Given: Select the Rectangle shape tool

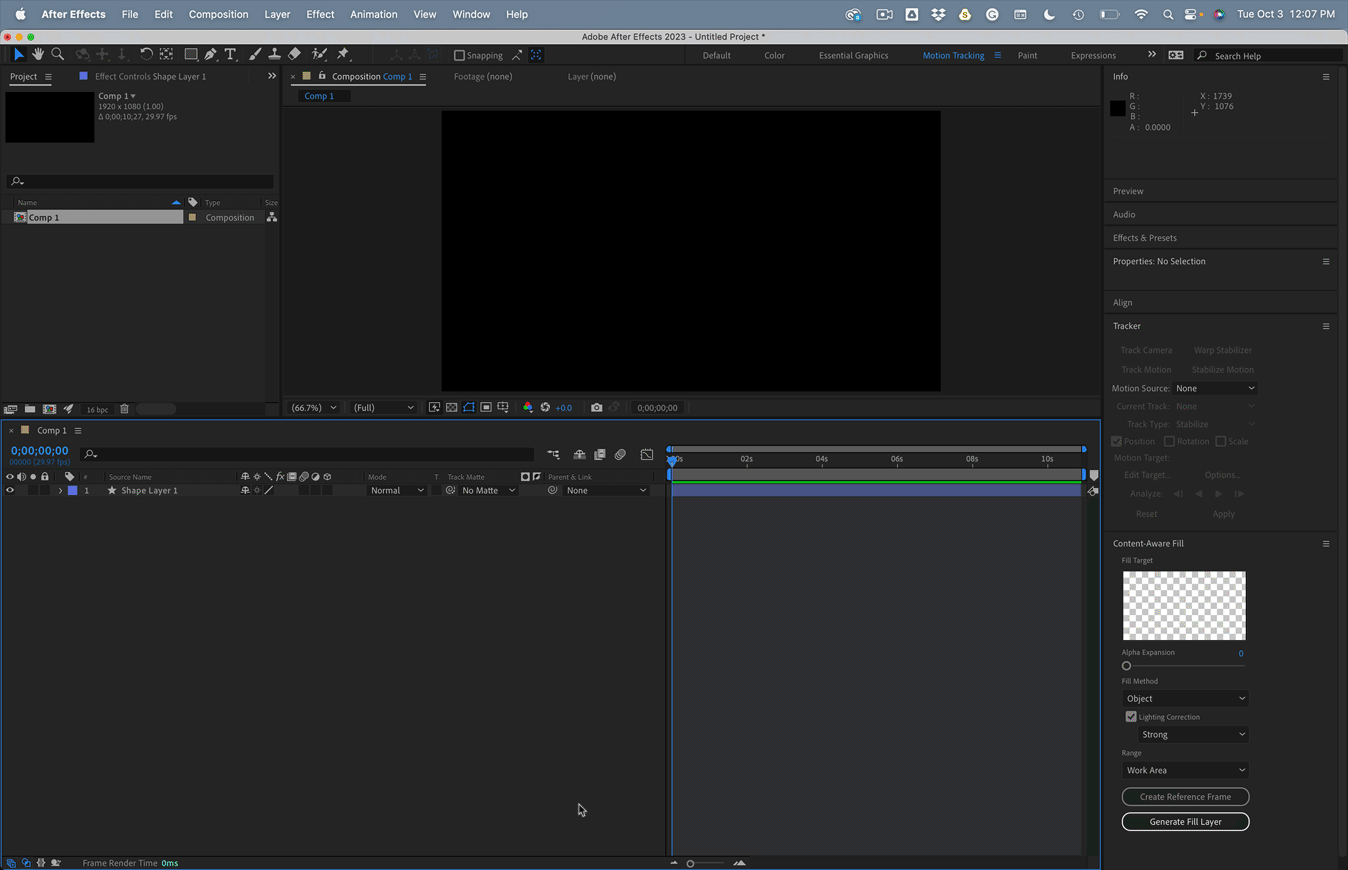Looking at the screenshot, I should (190, 54).
